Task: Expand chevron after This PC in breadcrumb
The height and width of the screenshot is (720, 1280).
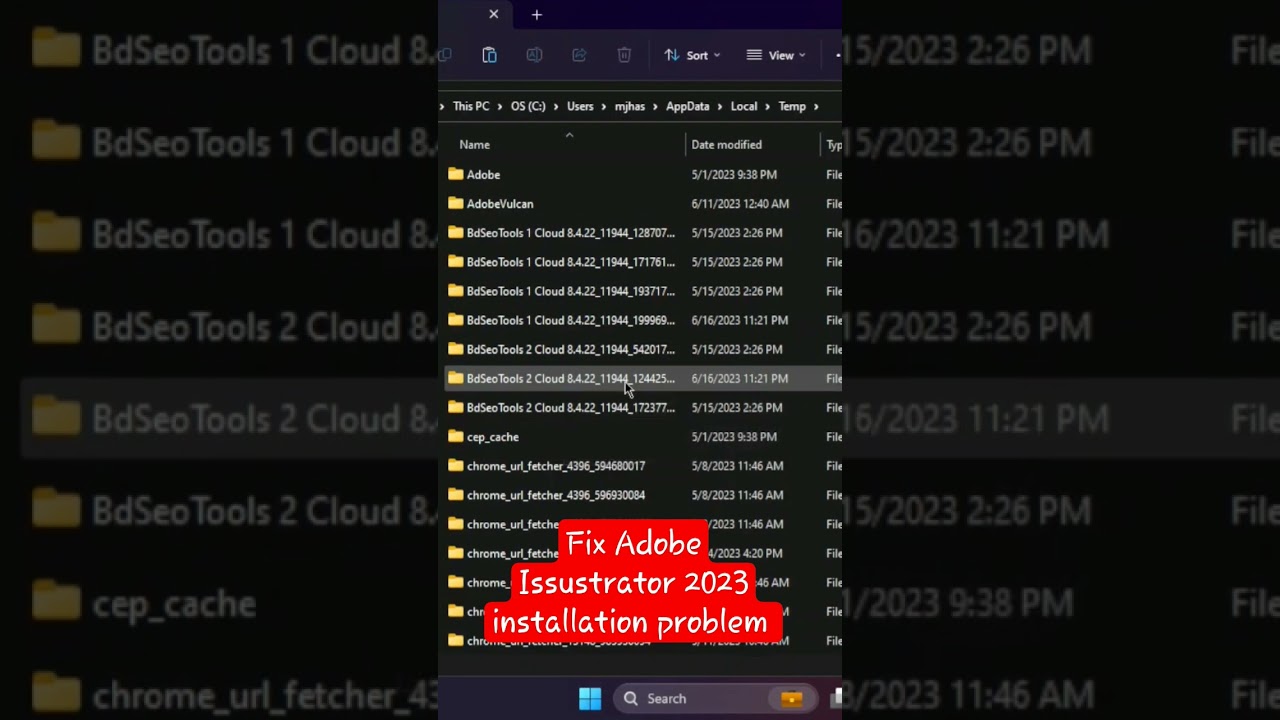Action: pyautogui.click(x=500, y=106)
